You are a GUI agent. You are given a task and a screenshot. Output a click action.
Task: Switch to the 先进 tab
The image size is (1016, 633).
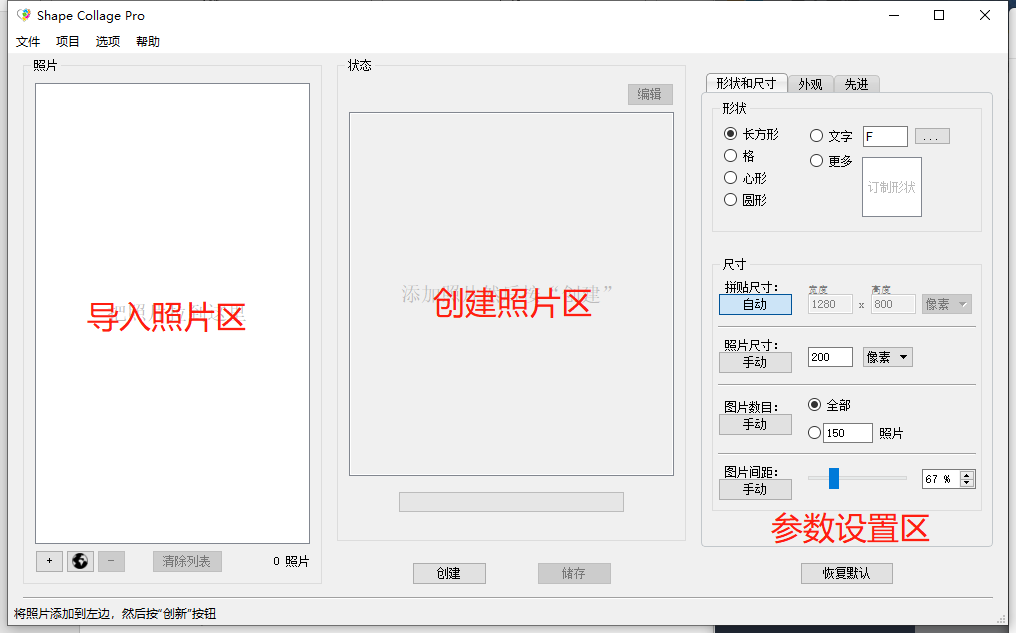(x=857, y=84)
